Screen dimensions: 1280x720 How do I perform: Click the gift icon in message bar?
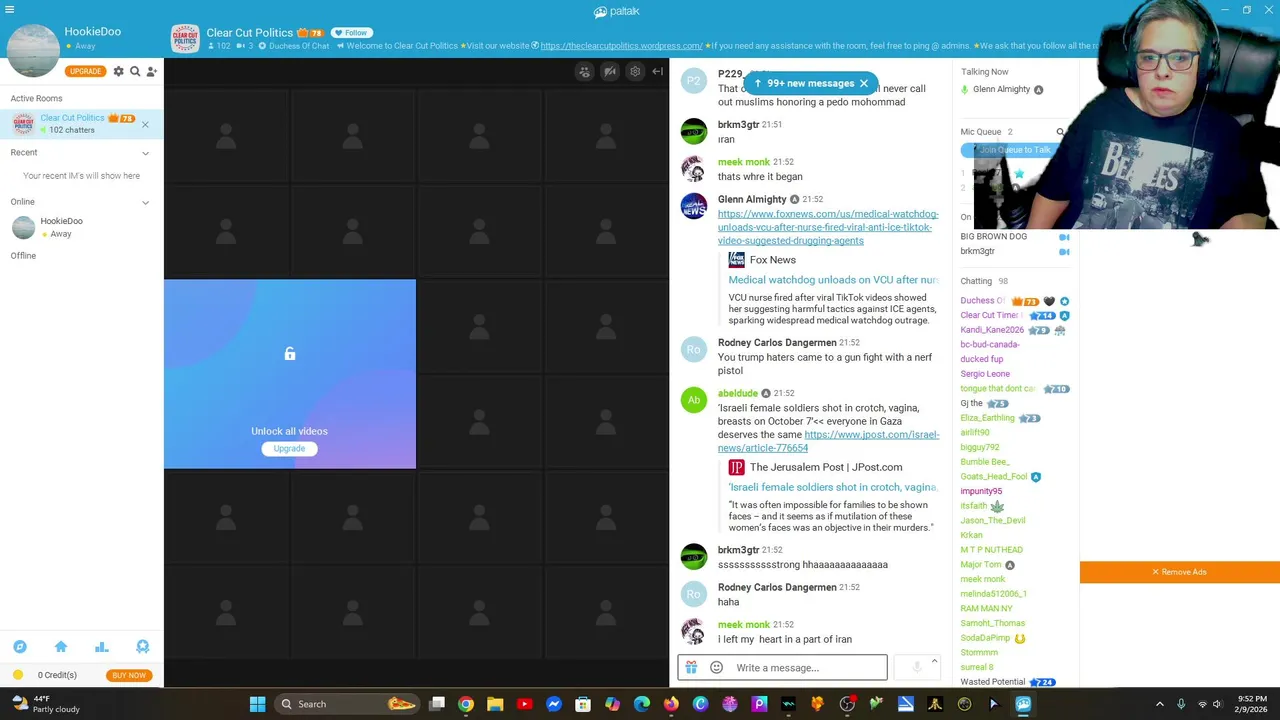[691, 668]
